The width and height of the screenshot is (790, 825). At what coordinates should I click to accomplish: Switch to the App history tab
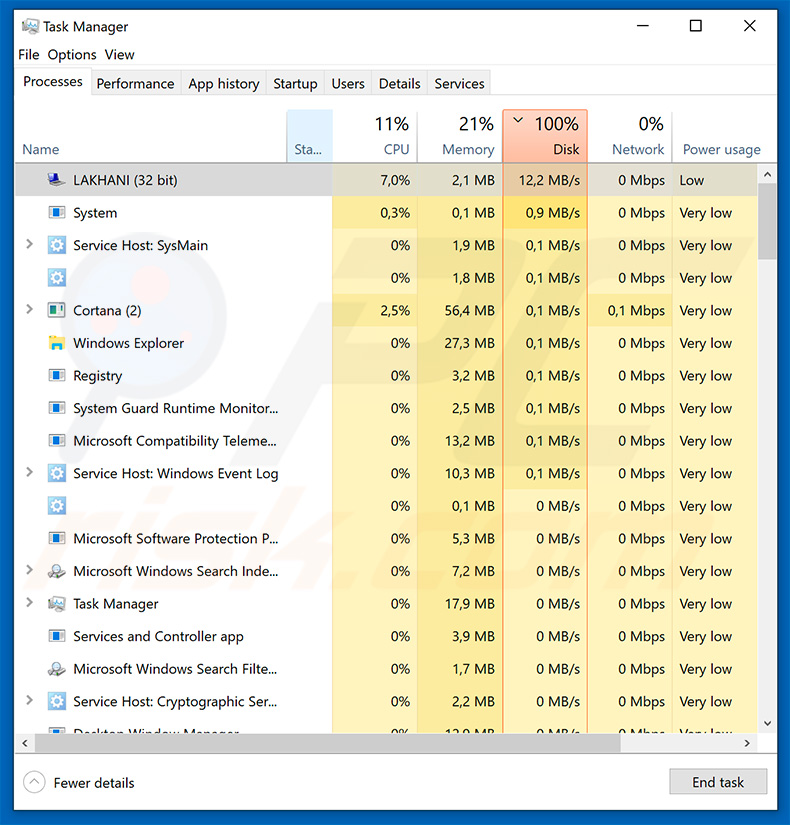click(x=224, y=84)
